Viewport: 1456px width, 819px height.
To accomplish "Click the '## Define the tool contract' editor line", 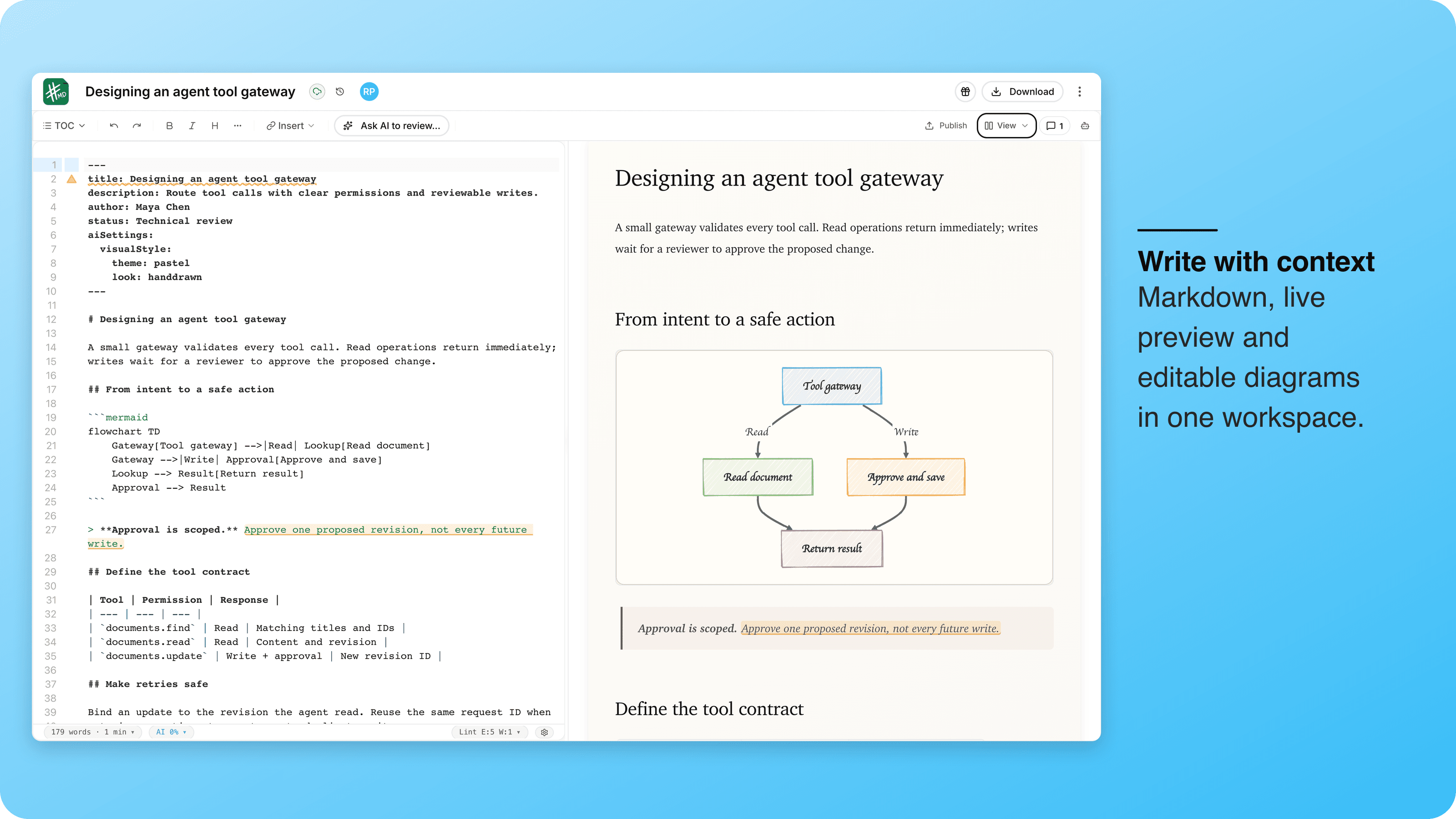I will (x=168, y=572).
